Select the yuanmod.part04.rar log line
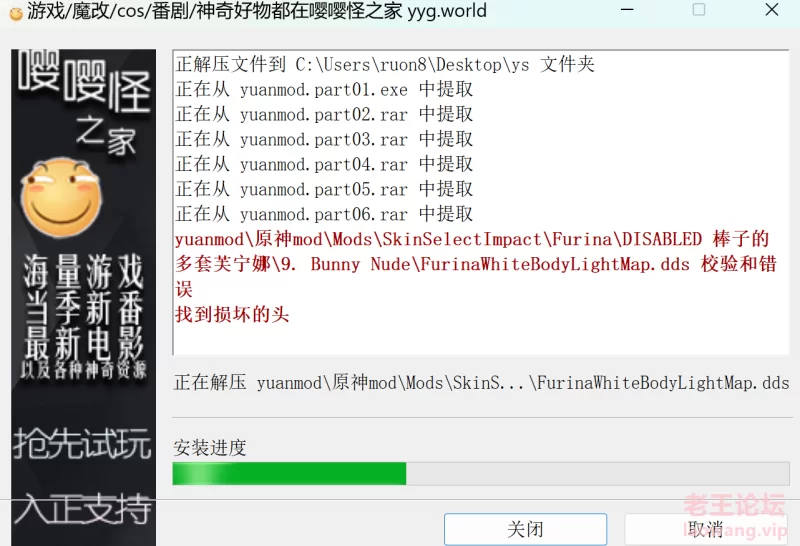The width and height of the screenshot is (800, 546). point(324,164)
